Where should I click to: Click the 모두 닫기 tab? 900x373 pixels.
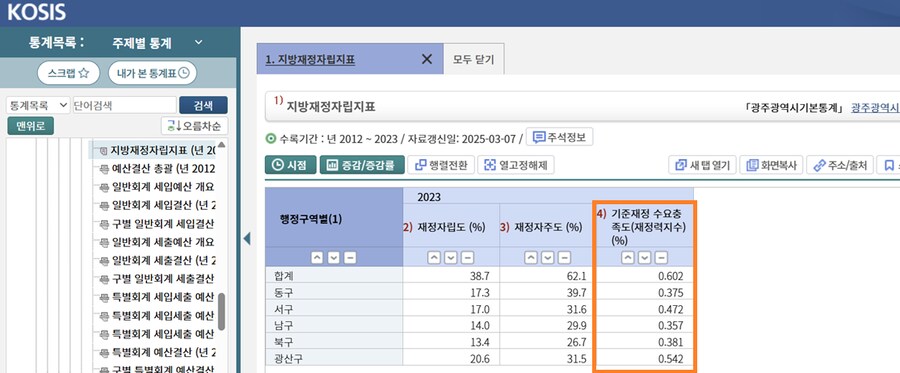[x=474, y=59]
